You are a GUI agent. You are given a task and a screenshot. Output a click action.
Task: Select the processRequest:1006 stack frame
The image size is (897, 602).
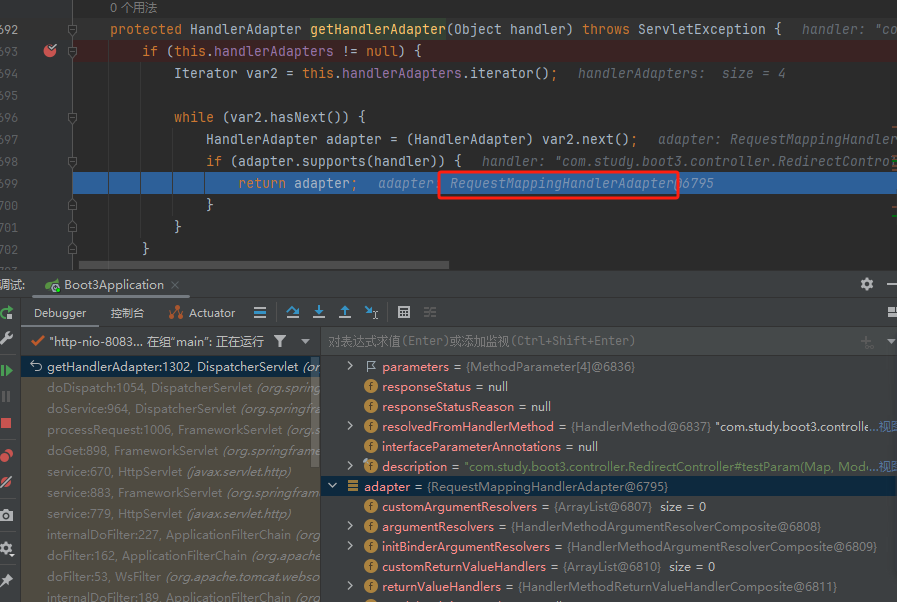[170, 430]
